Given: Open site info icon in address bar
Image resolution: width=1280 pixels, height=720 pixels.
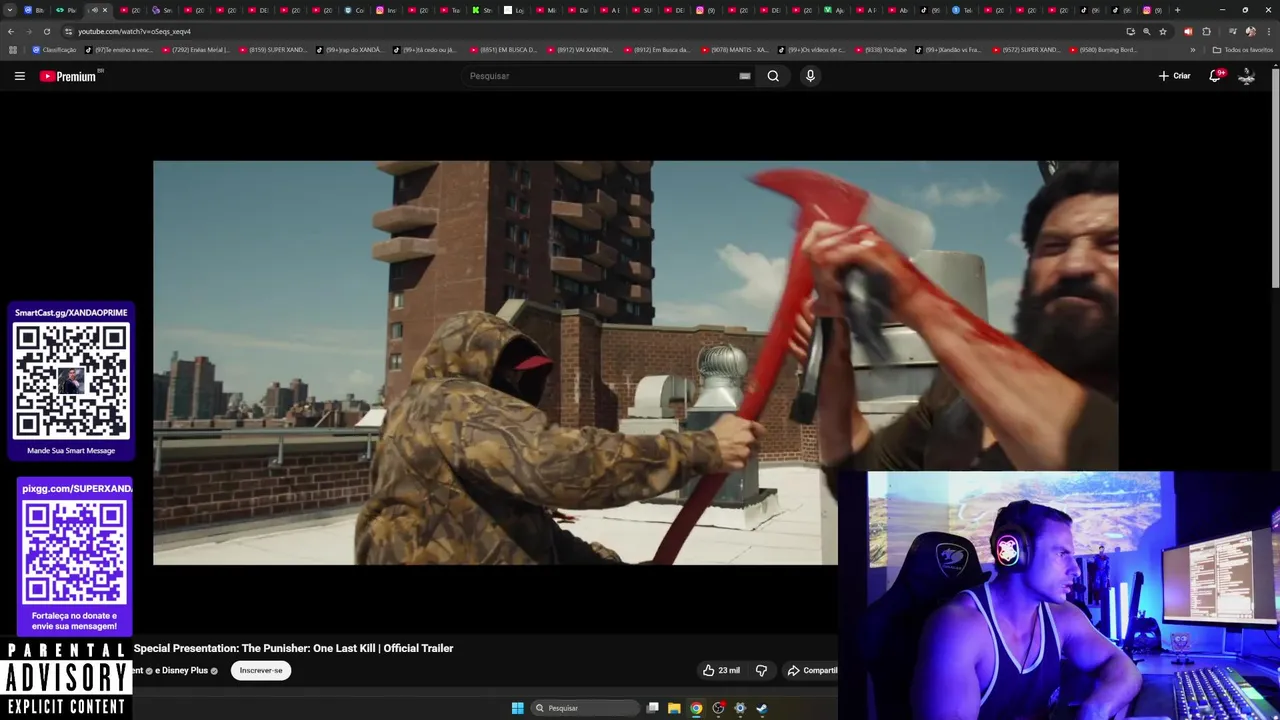Looking at the screenshot, I should pos(68,31).
